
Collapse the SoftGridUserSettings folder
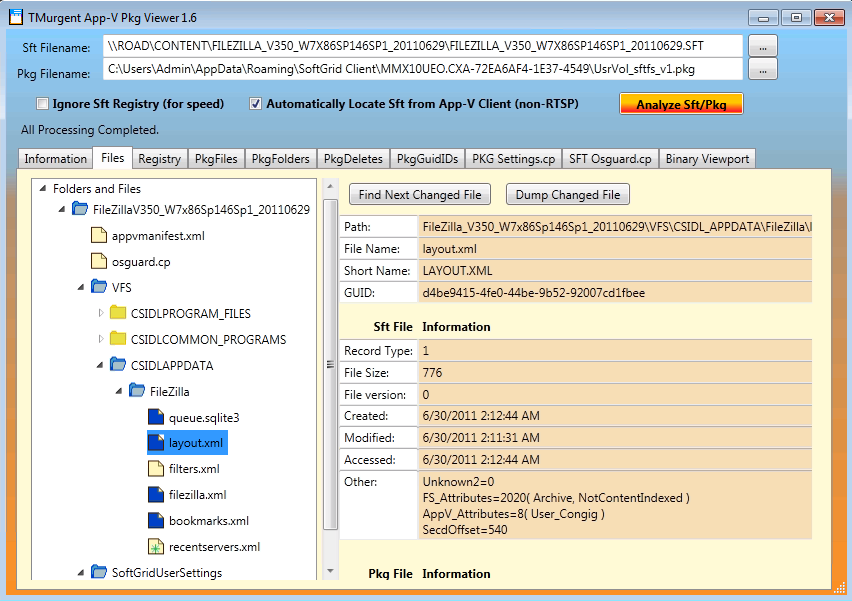(x=81, y=573)
